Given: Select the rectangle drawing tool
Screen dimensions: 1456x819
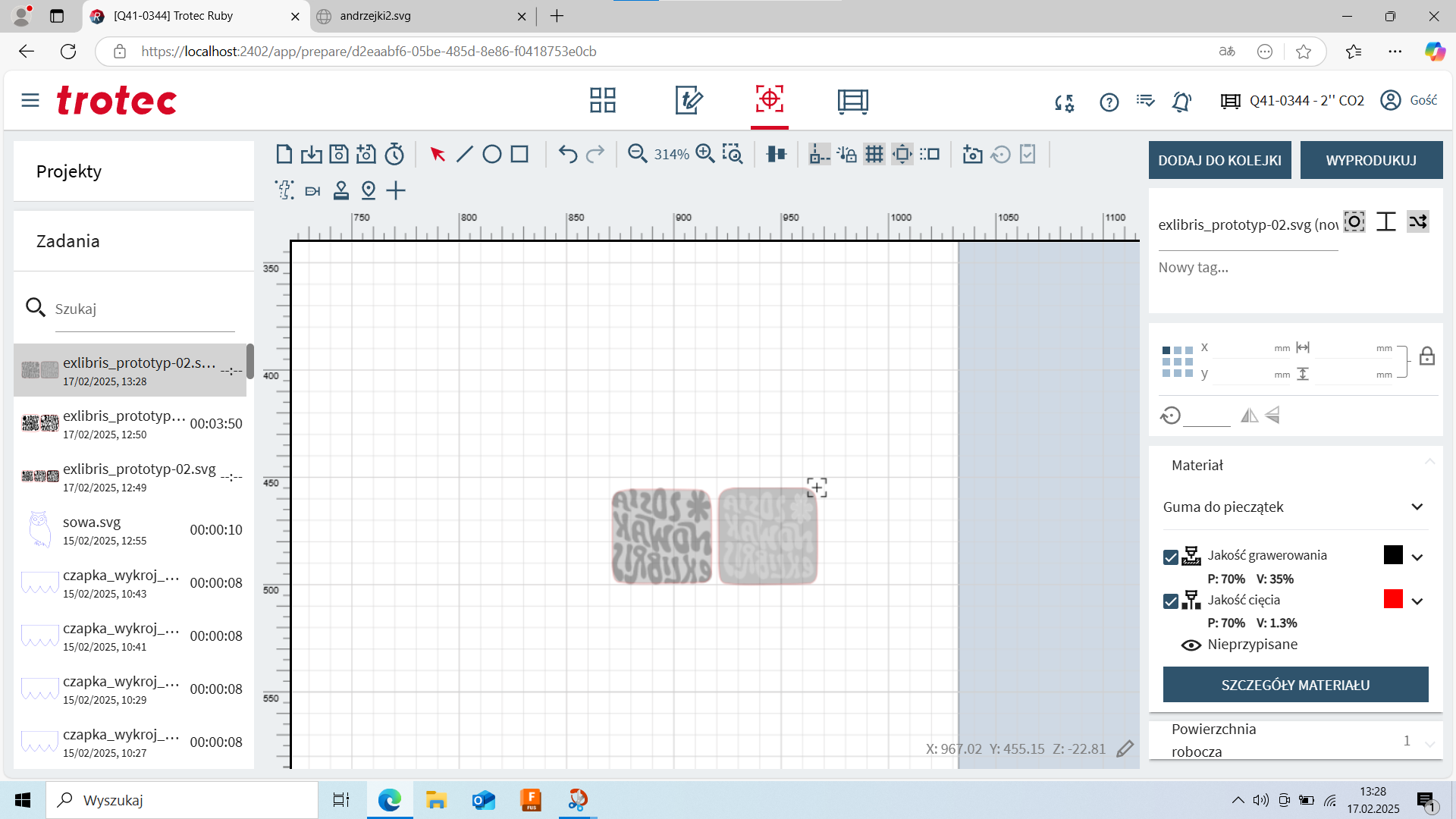Looking at the screenshot, I should point(519,154).
